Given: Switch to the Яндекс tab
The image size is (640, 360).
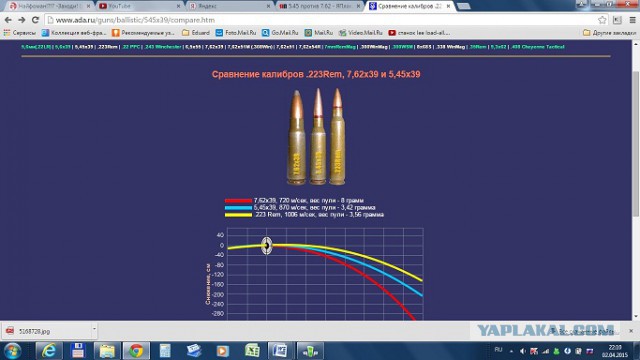Looking at the screenshot, I should coord(229,6).
